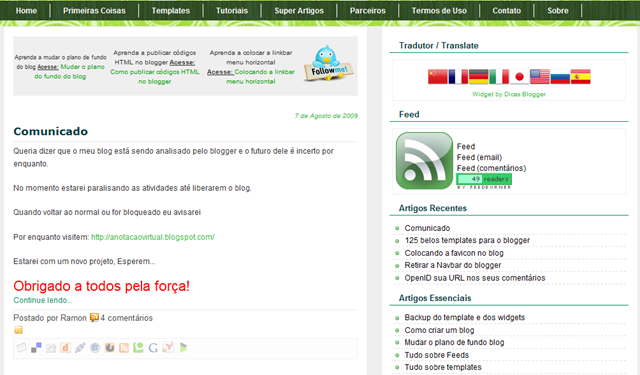Share post by email envelope icon
This screenshot has height=375, width=640.
(x=22, y=348)
